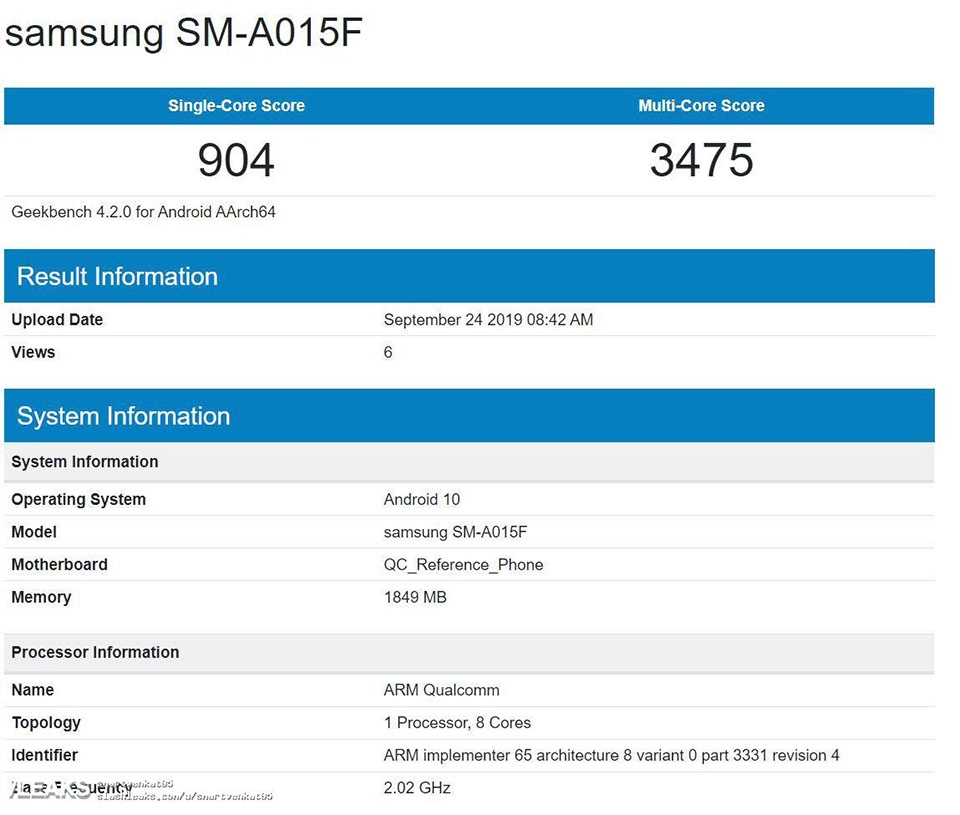960x815 pixels.
Task: Select the 1 Processor, 8 Cores value
Action: tap(457, 723)
